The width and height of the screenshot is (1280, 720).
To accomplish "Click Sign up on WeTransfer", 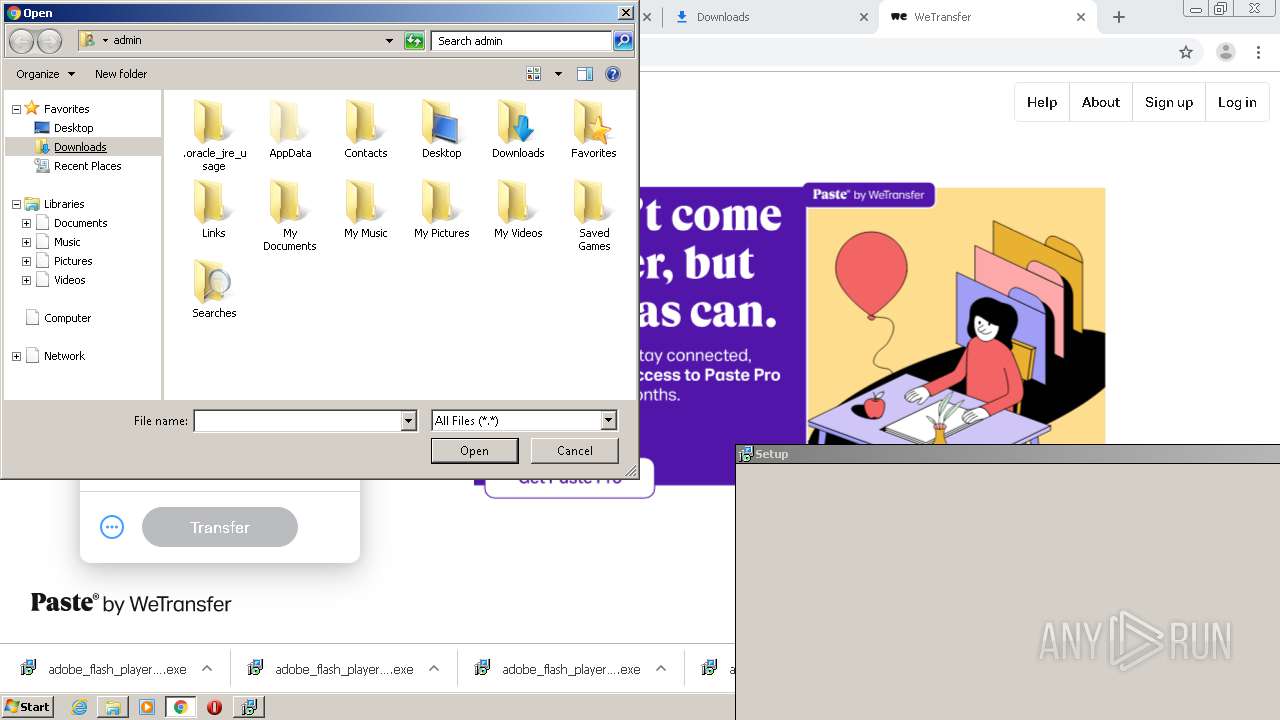I will click(x=1169, y=102).
